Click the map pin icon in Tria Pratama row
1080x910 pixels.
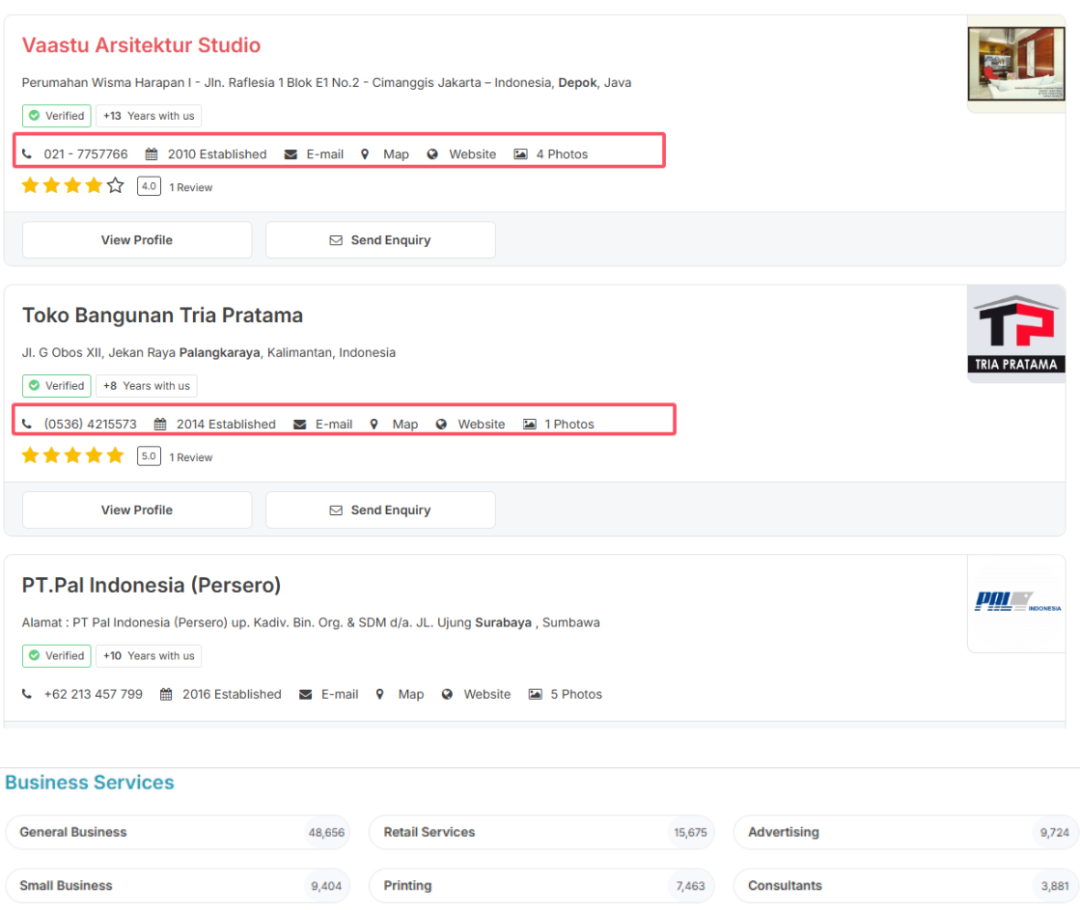tap(374, 424)
